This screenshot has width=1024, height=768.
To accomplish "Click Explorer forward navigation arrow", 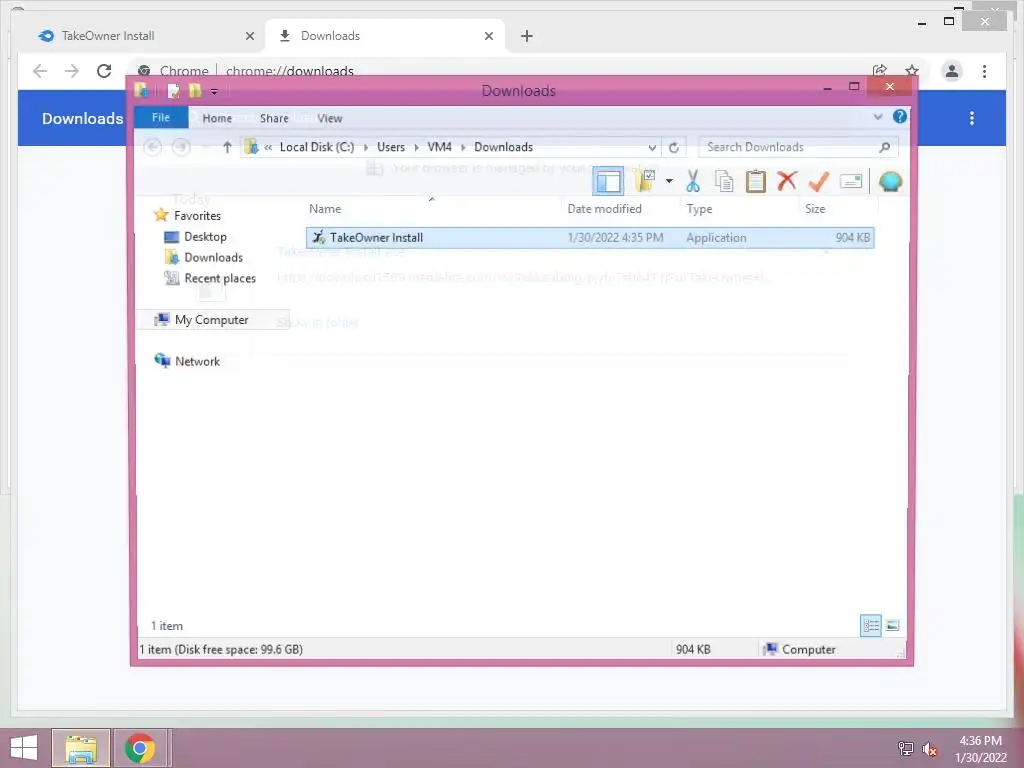I will 182,148.
